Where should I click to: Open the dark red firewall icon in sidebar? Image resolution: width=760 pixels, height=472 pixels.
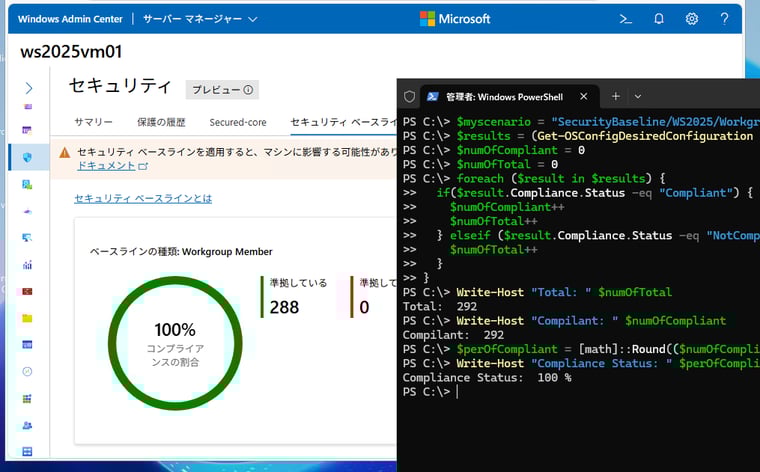(27, 291)
